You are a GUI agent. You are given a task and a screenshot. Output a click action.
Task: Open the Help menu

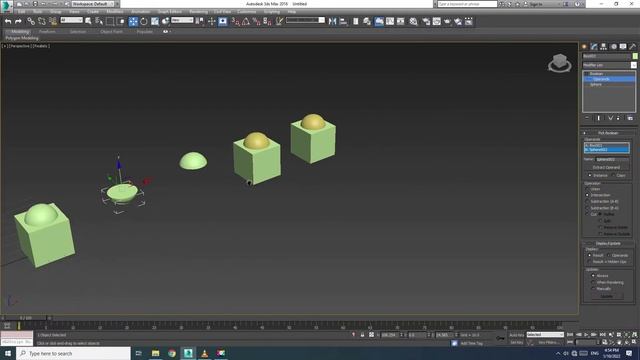point(292,12)
